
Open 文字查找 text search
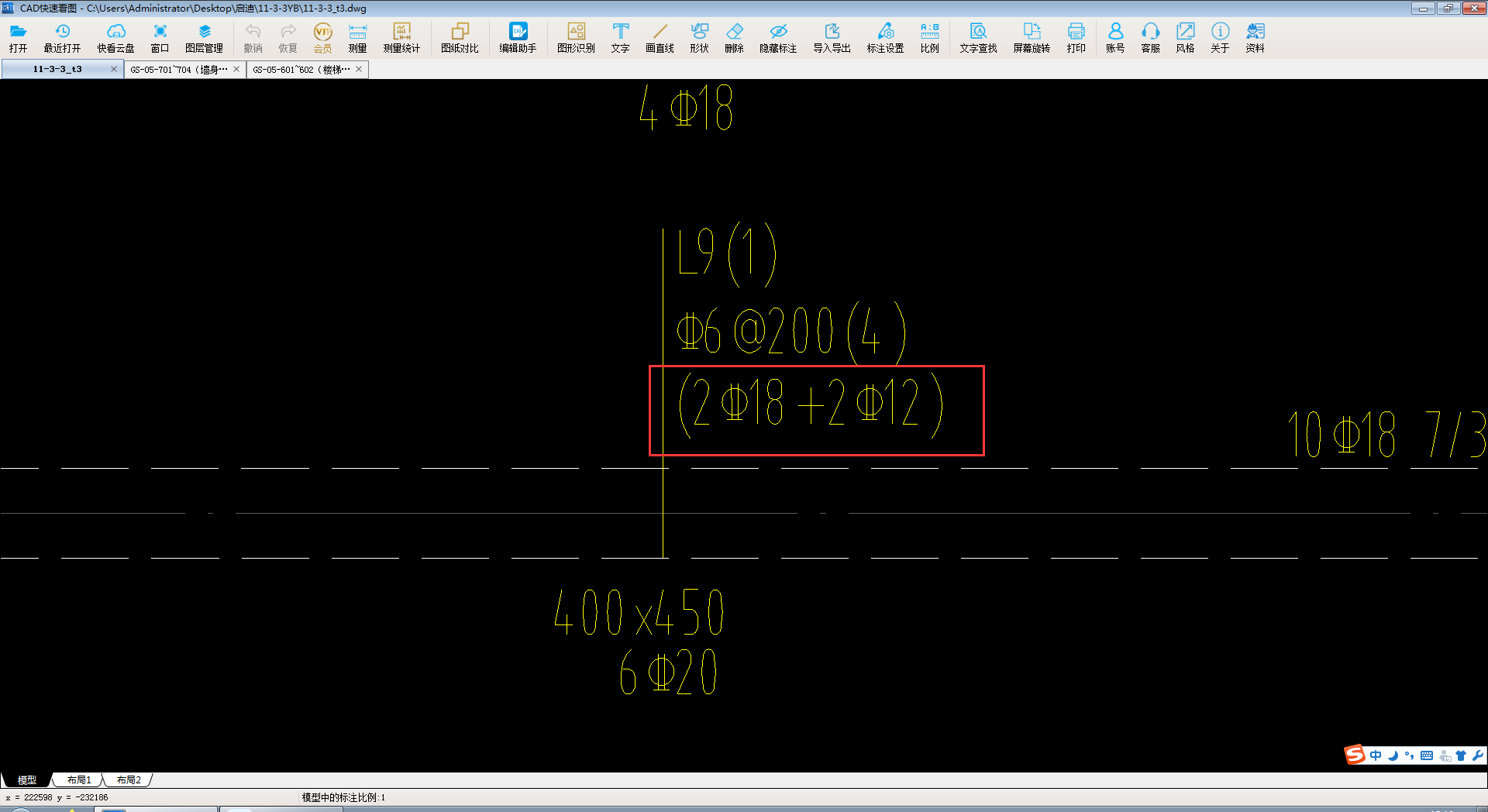(978, 37)
